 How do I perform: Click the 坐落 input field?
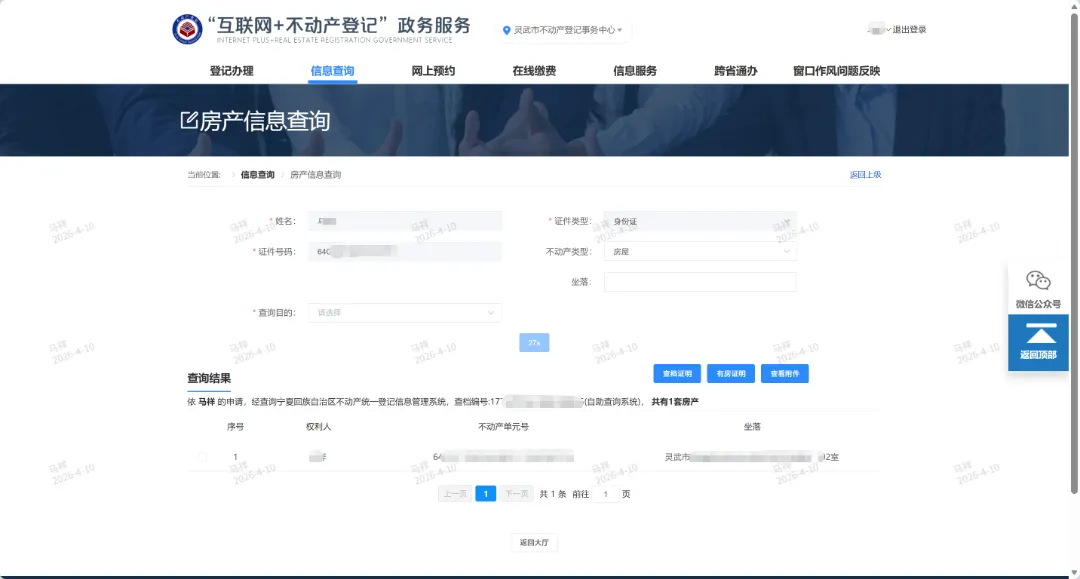point(700,282)
